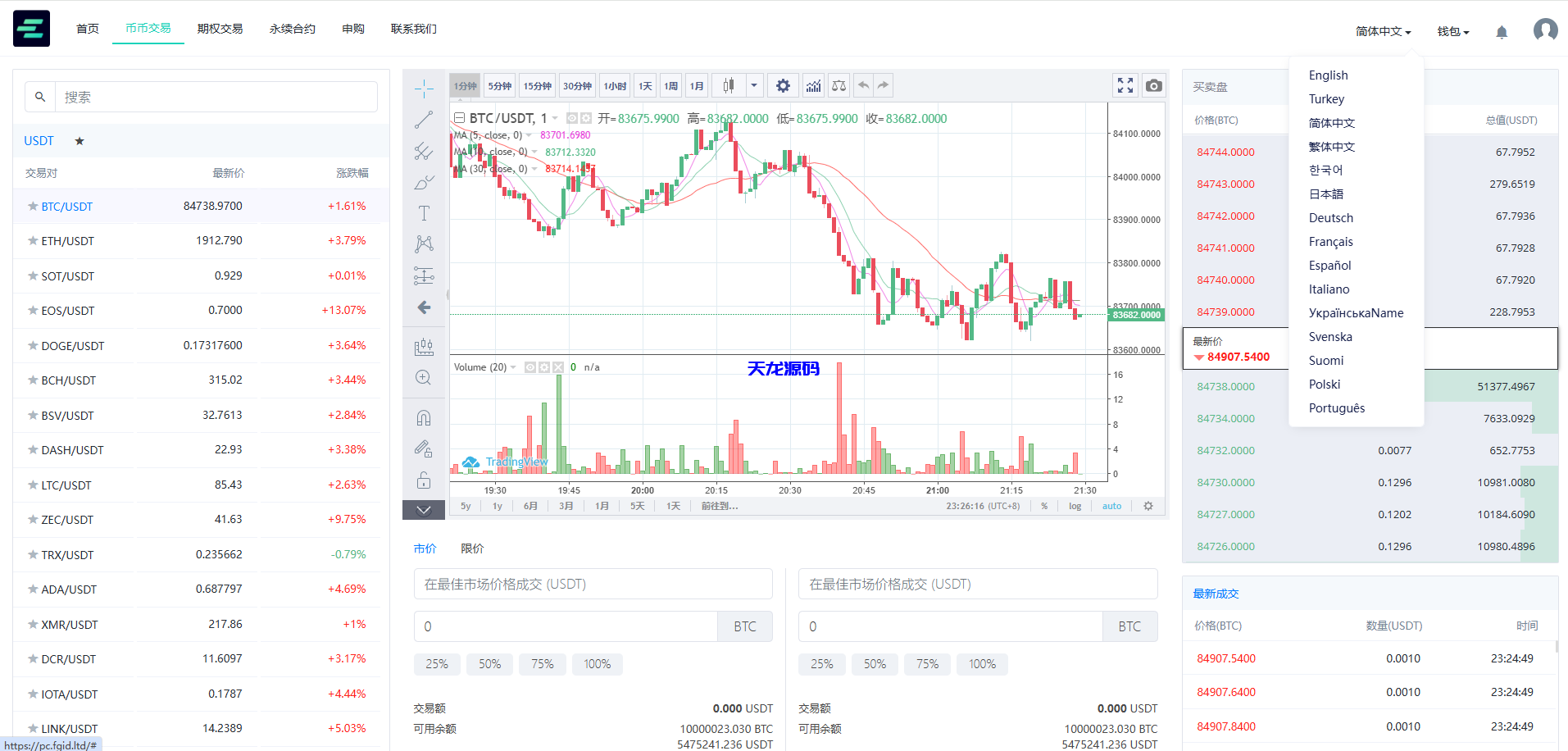Select the 1小时 timeframe button

tap(615, 86)
